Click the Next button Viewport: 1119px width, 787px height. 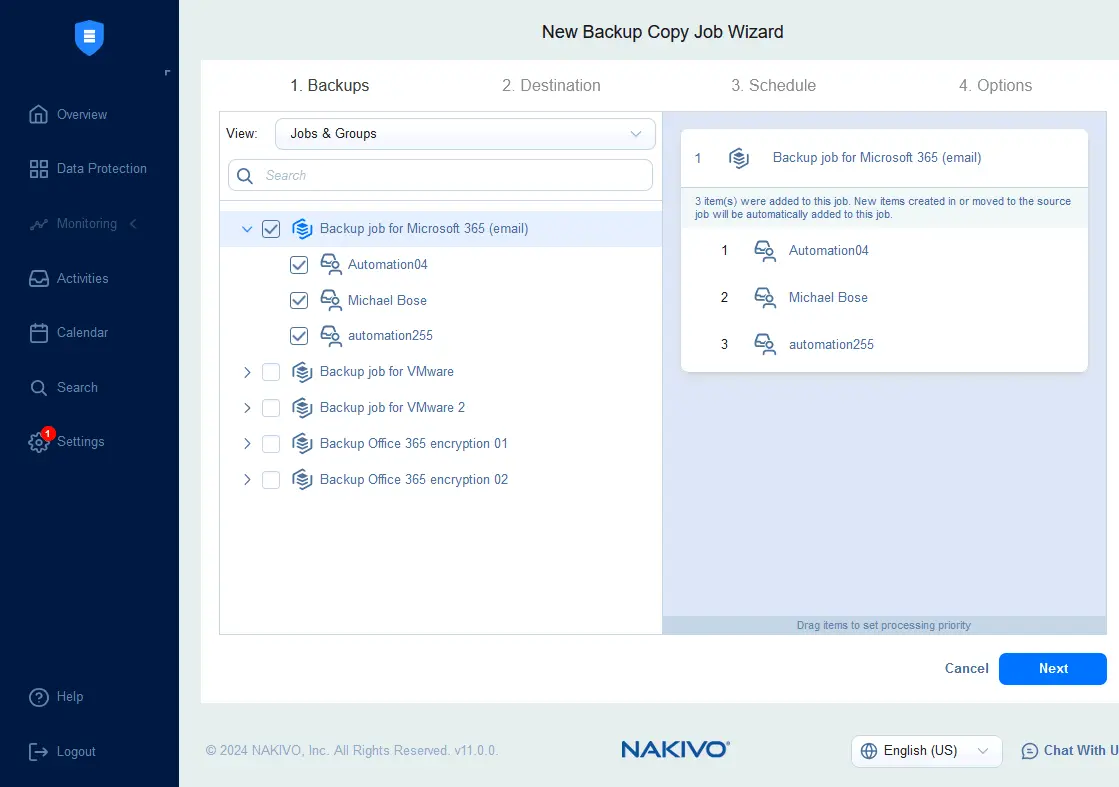coord(1053,669)
